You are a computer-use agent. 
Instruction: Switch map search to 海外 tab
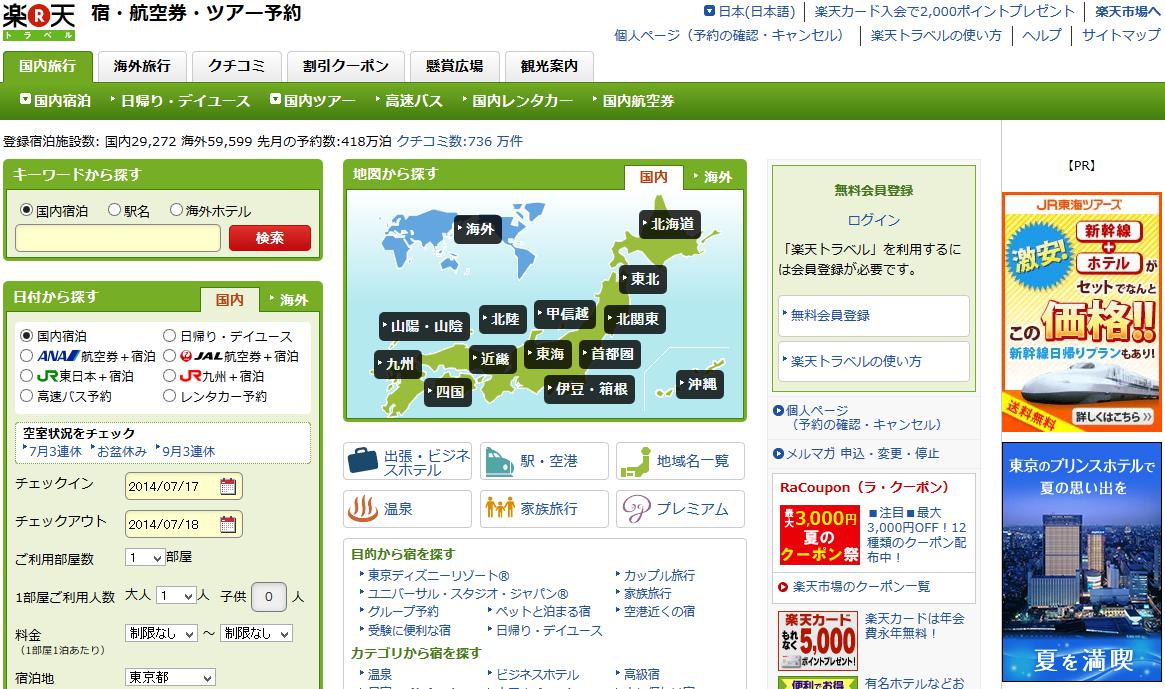click(x=713, y=177)
